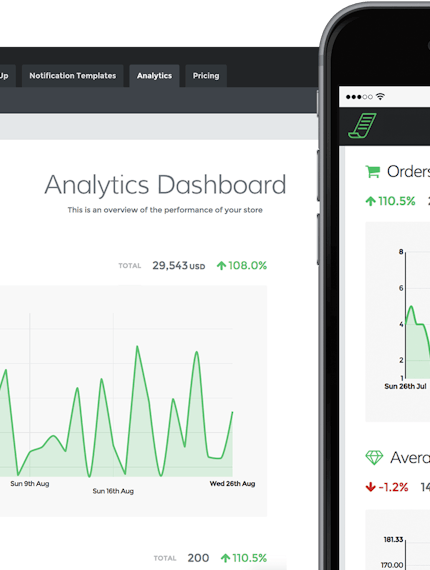Click the Orders heading on phone
The height and width of the screenshot is (570, 430).
409,172
